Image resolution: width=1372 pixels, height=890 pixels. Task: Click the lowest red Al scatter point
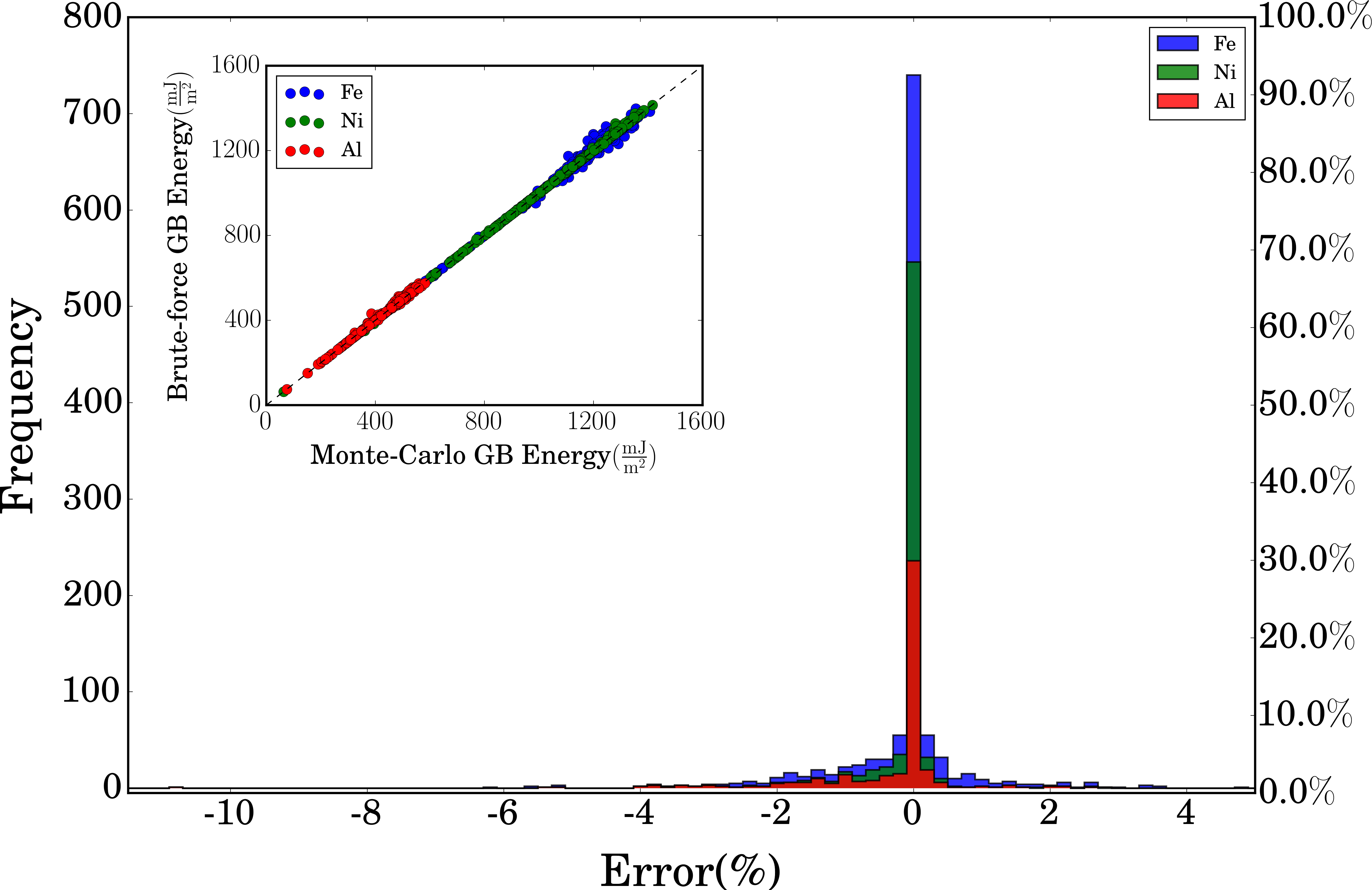pyautogui.click(x=287, y=389)
